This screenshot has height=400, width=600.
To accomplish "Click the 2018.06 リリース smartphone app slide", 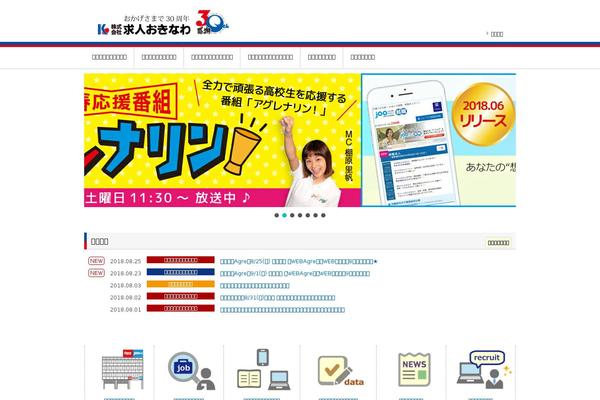I will pos(439,140).
